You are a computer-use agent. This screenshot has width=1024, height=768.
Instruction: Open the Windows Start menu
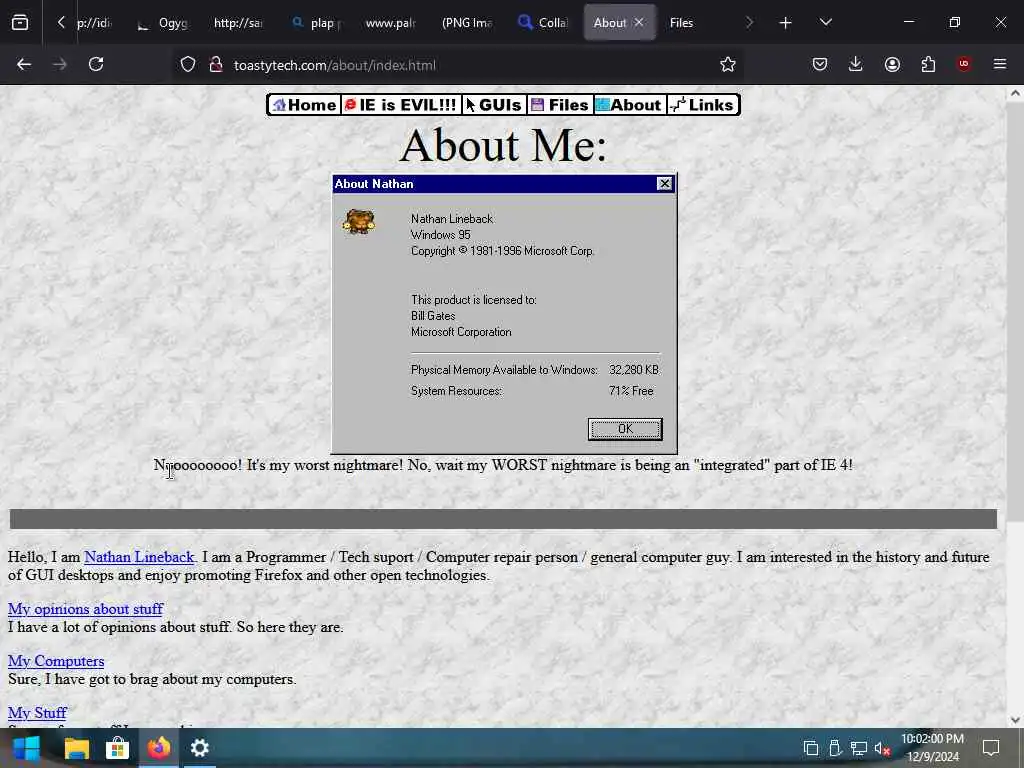pyautogui.click(x=26, y=748)
